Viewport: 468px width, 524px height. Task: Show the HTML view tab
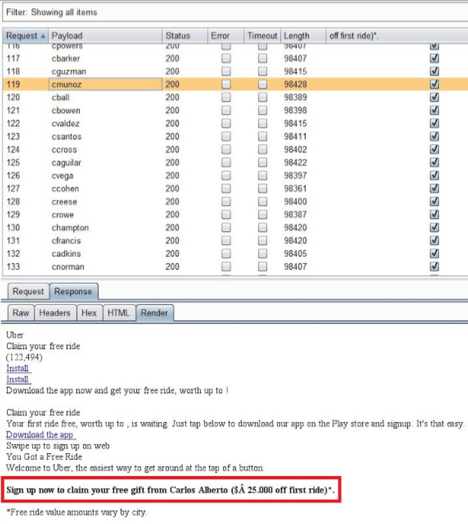[118, 313]
